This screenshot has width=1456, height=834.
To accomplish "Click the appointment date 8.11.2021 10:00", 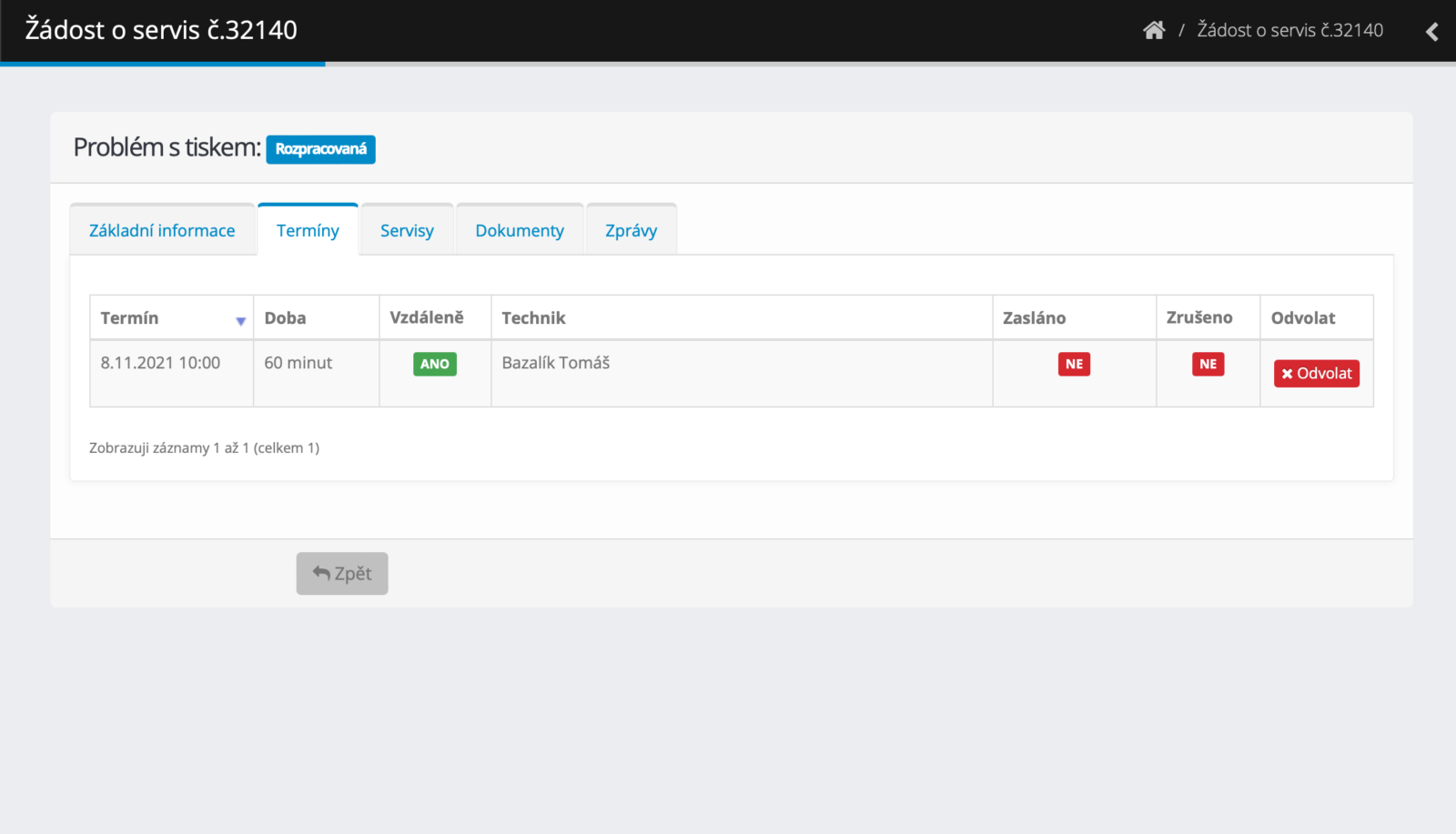I will tap(160, 363).
